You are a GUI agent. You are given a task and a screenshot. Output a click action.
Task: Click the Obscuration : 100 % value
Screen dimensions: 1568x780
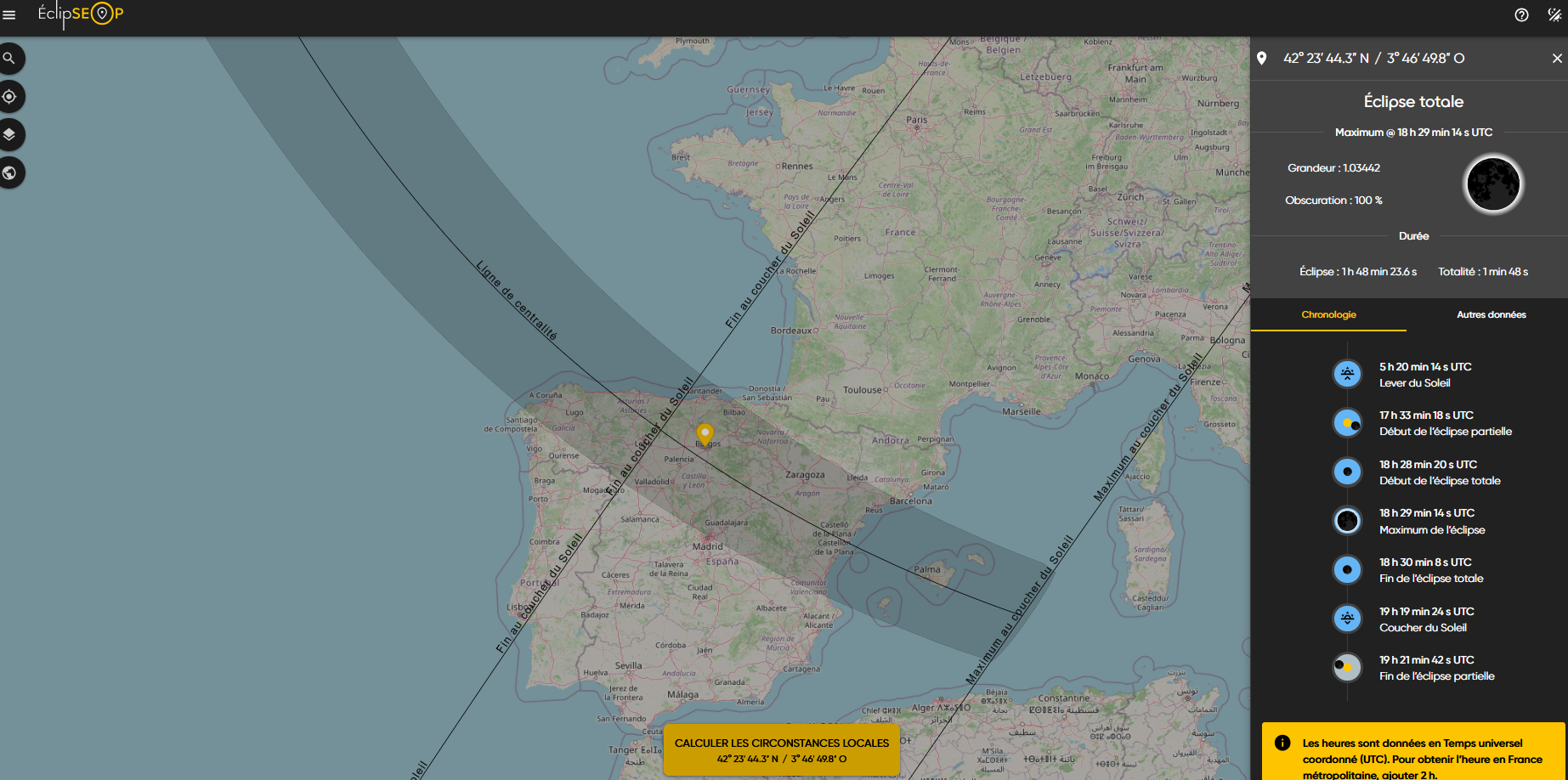(x=1333, y=200)
